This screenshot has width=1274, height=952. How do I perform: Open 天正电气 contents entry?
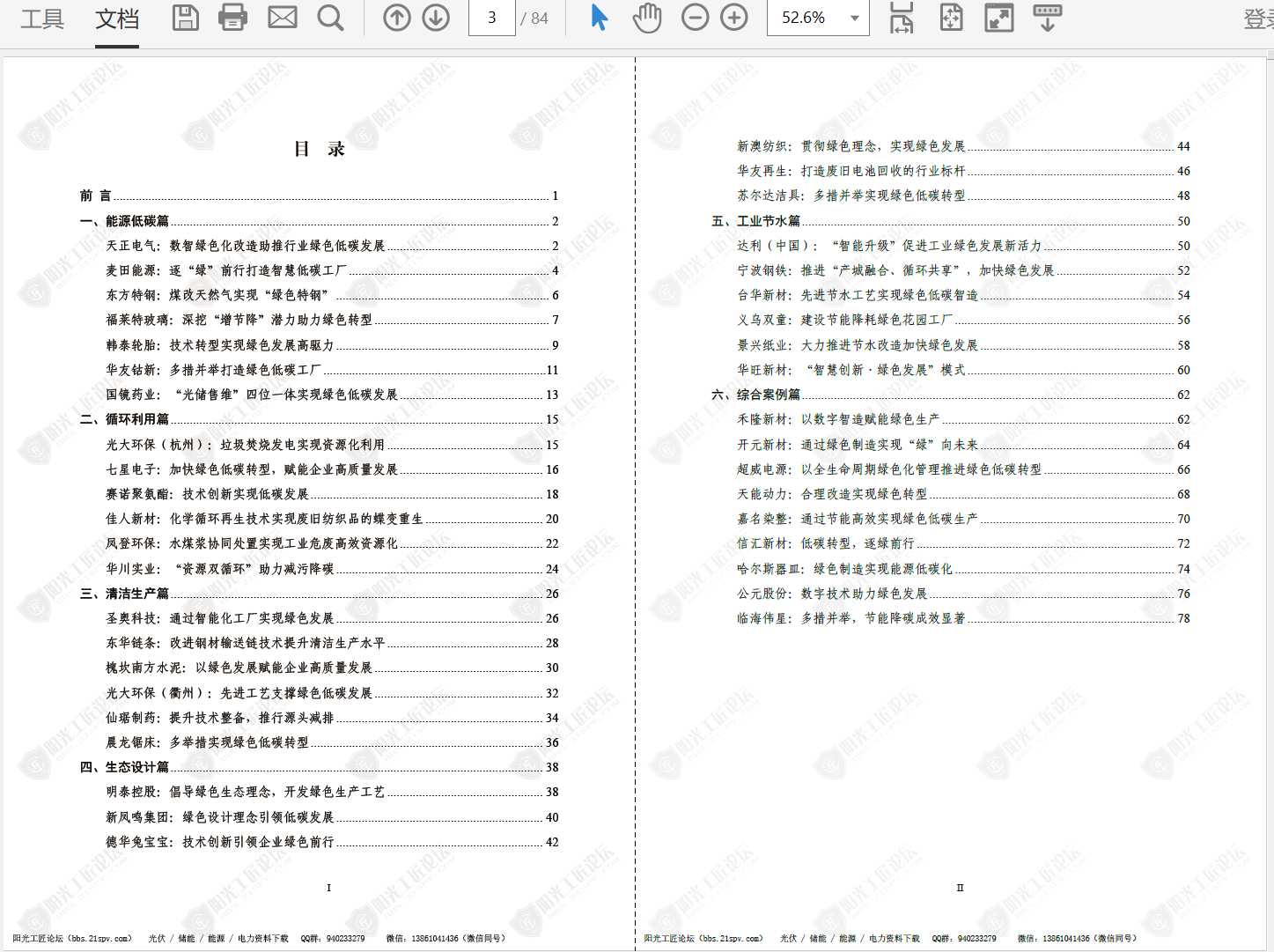(332, 246)
